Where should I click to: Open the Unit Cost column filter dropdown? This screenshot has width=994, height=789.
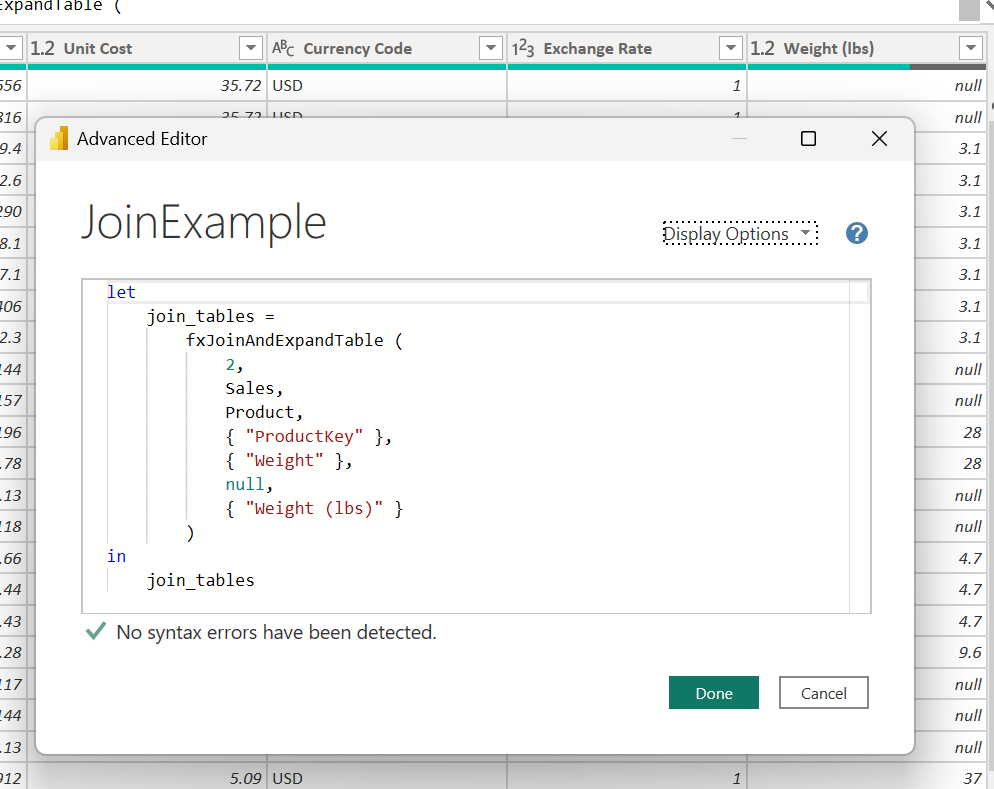tap(250, 48)
